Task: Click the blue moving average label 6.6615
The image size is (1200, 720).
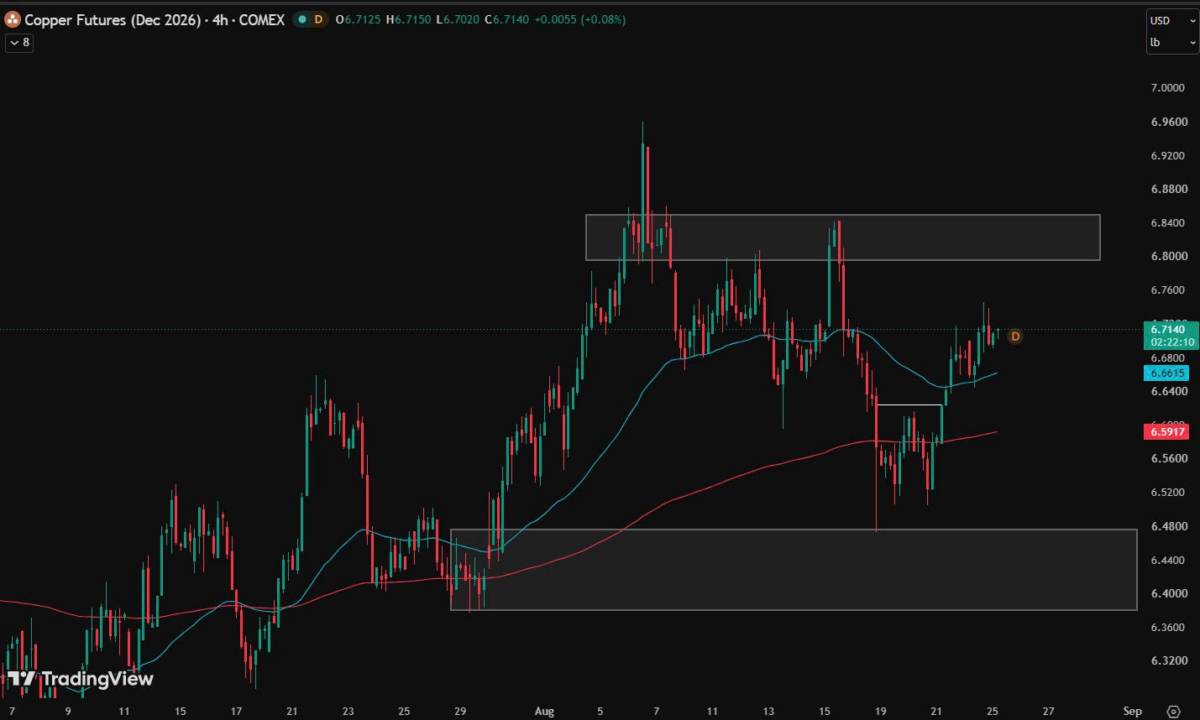Action: coord(1168,373)
